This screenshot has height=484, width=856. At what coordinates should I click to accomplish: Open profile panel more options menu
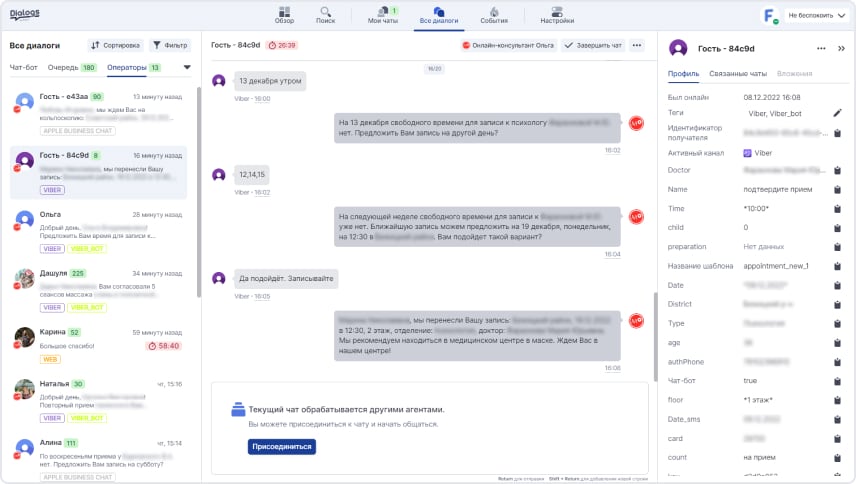pyautogui.click(x=821, y=49)
